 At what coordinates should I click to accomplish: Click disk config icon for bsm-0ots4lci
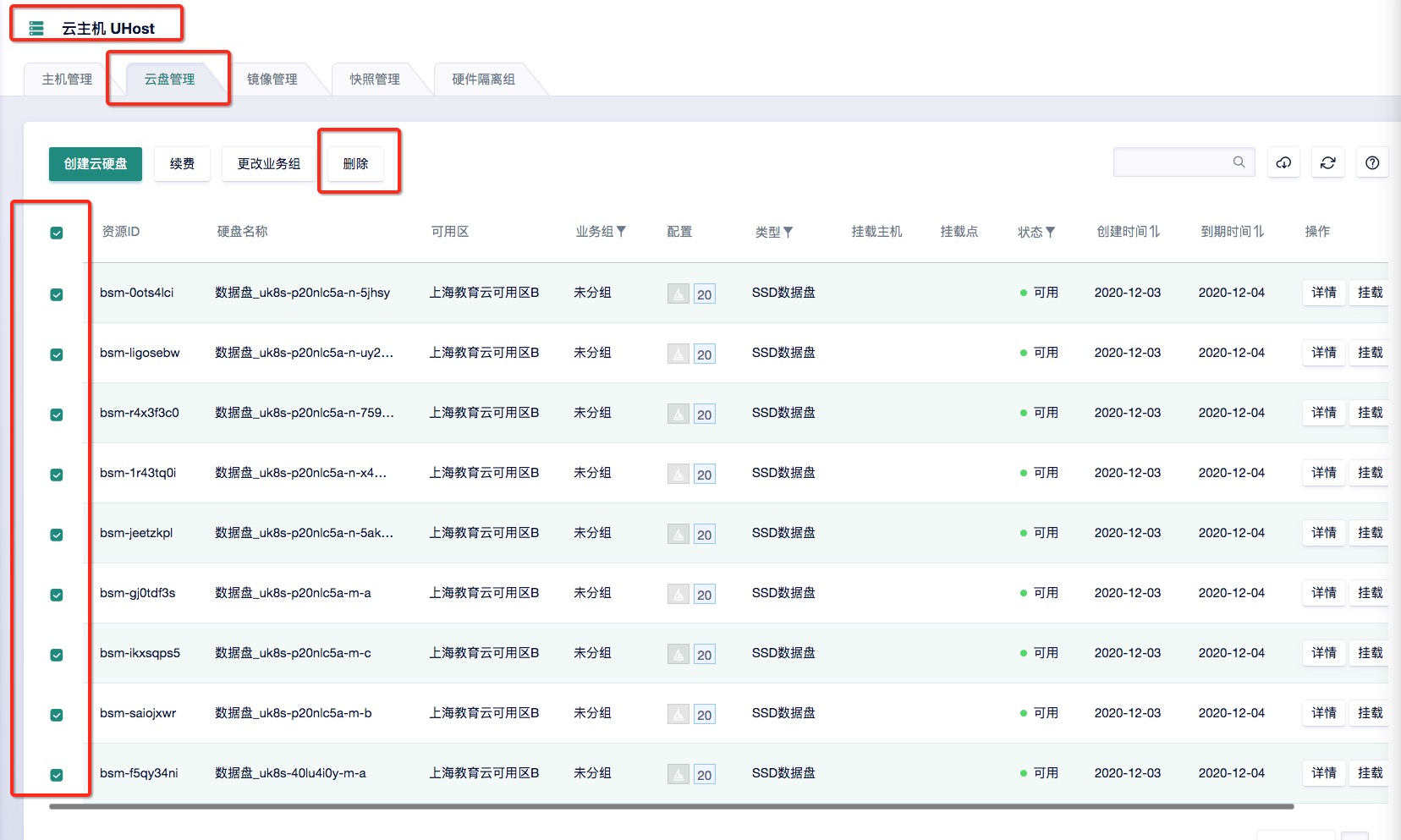[x=679, y=294]
